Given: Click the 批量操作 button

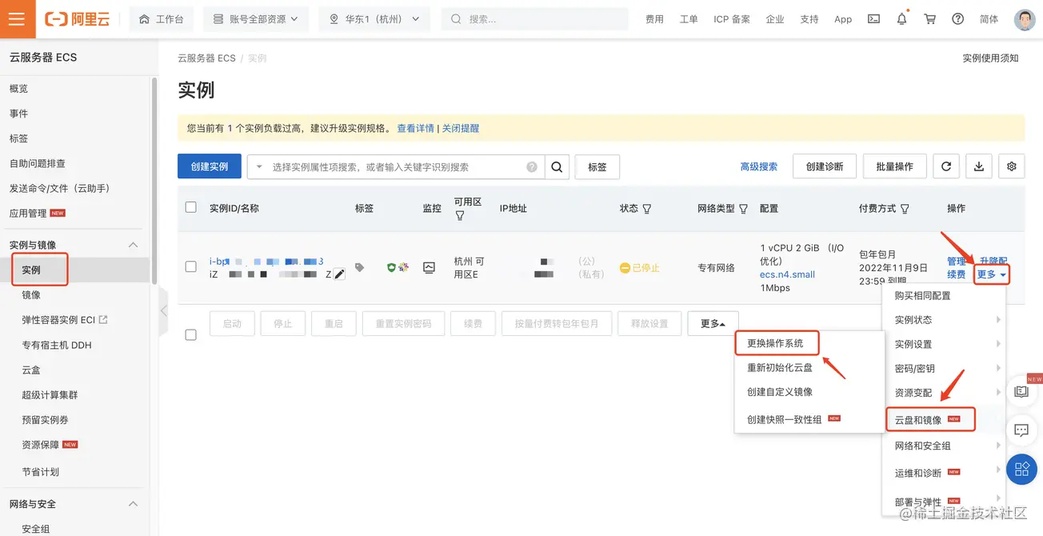Looking at the screenshot, I should click(x=895, y=166).
